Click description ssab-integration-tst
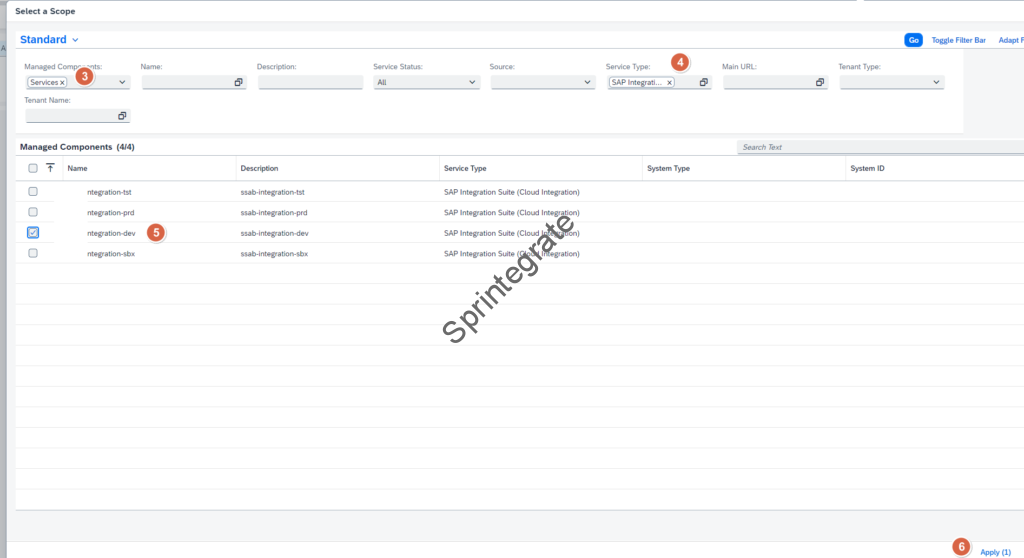1024x558 pixels. (x=272, y=192)
